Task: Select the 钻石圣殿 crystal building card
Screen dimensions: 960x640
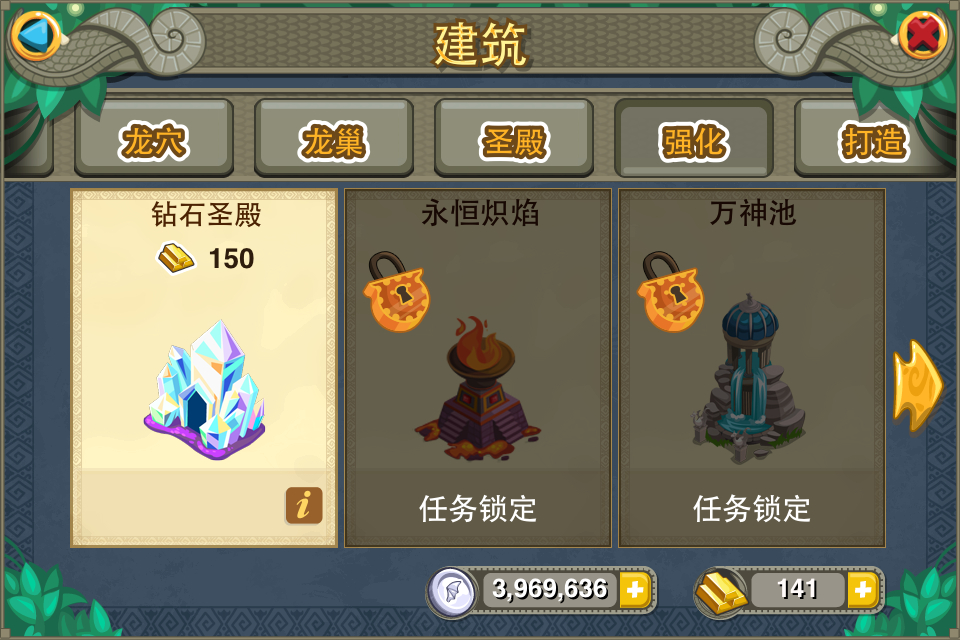Action: (204, 367)
